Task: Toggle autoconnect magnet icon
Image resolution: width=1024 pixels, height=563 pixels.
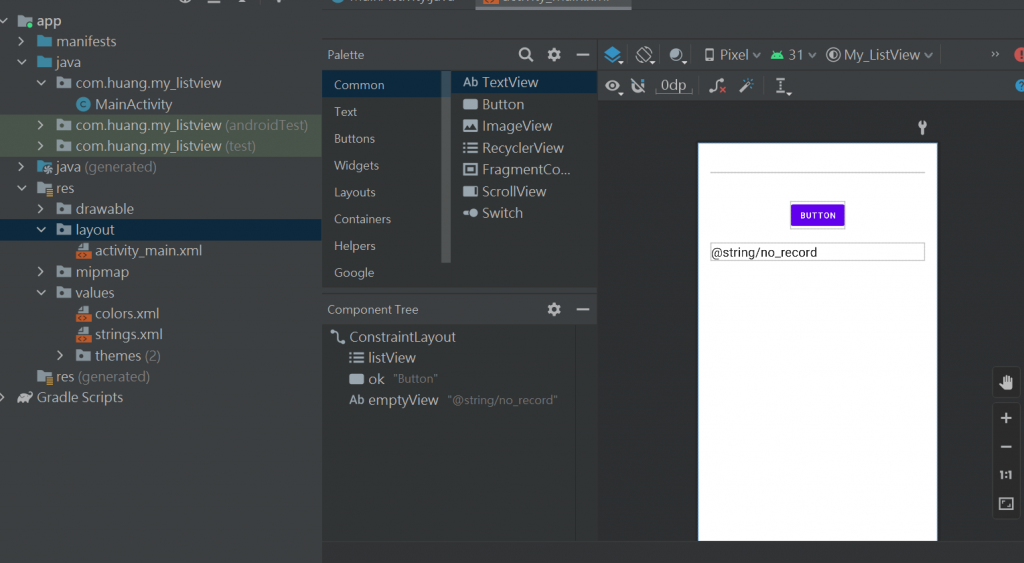Action: pos(638,86)
